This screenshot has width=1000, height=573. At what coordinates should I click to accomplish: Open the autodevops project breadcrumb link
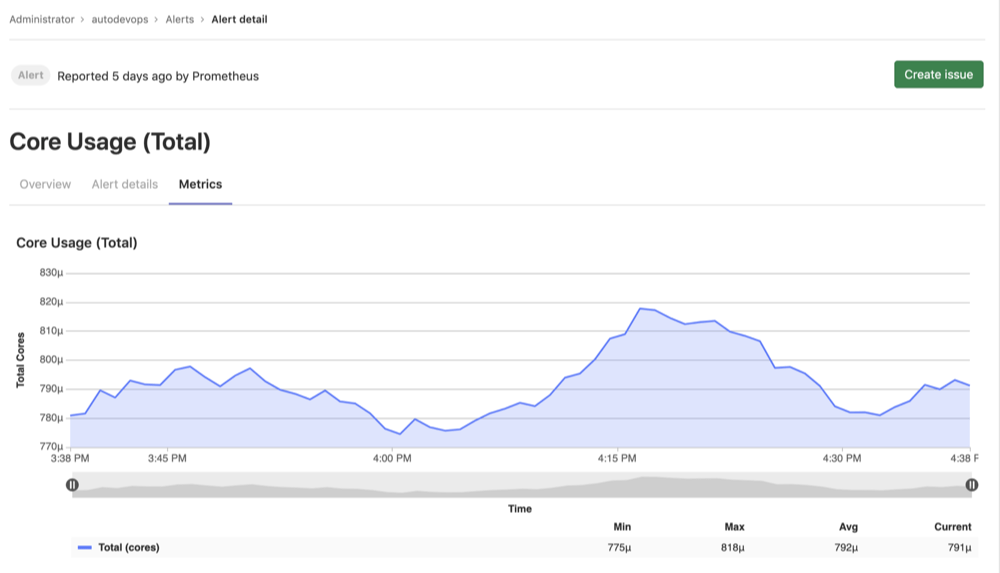coord(123,19)
